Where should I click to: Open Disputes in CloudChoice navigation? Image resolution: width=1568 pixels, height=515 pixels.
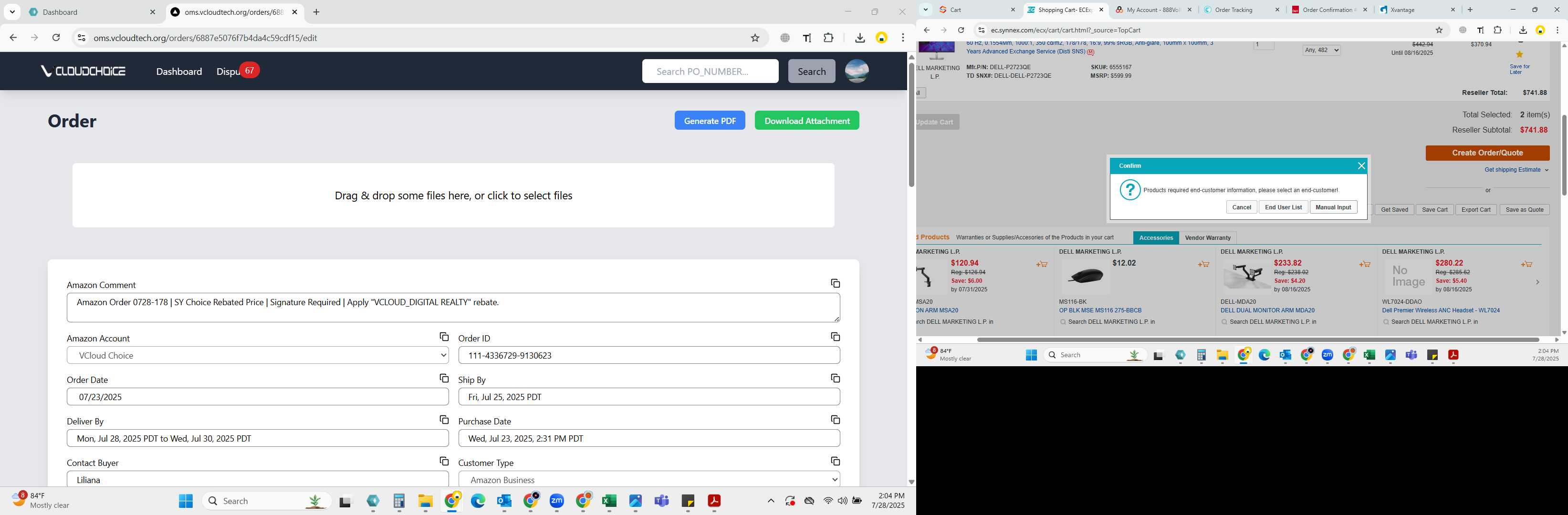pyautogui.click(x=229, y=71)
